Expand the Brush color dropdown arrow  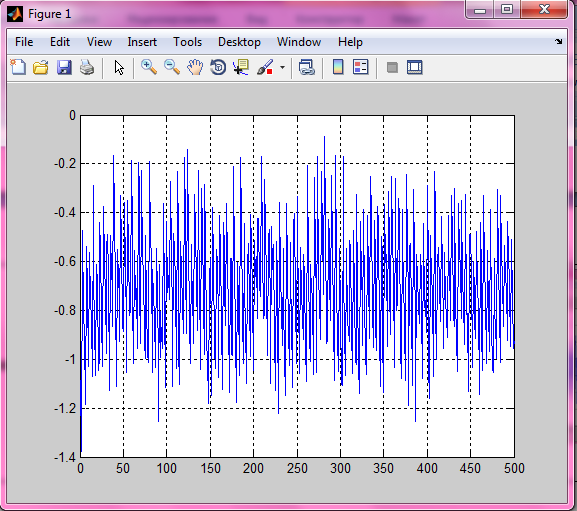tap(282, 68)
